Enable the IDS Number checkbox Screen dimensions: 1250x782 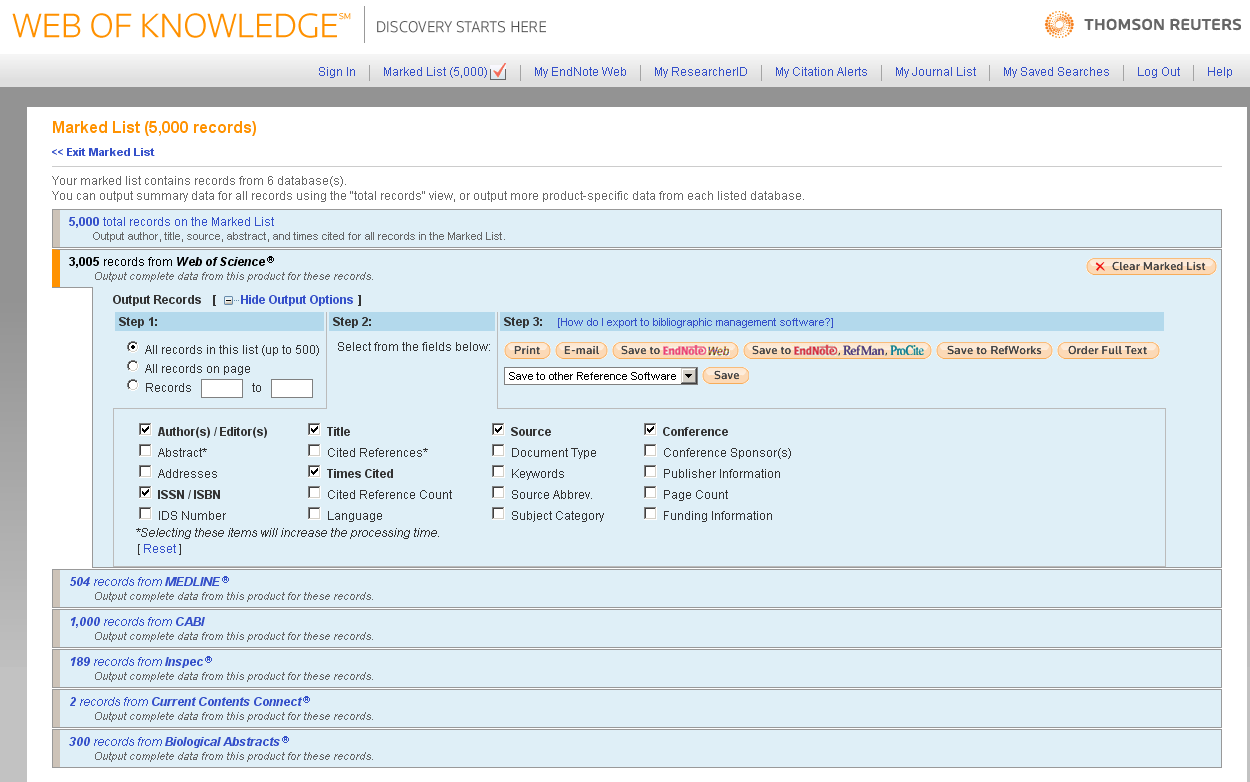pos(145,513)
